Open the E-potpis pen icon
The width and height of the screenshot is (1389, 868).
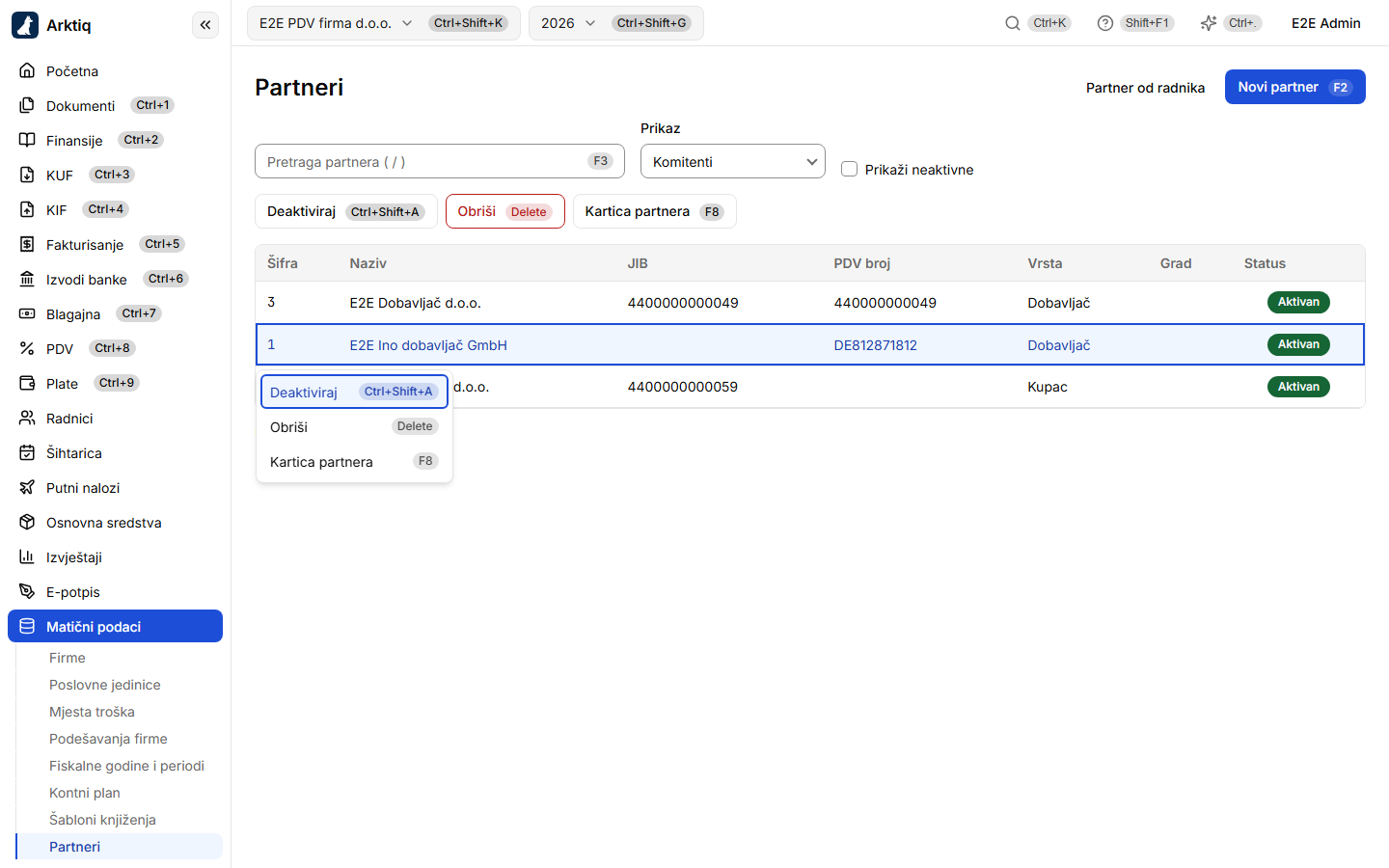27,592
